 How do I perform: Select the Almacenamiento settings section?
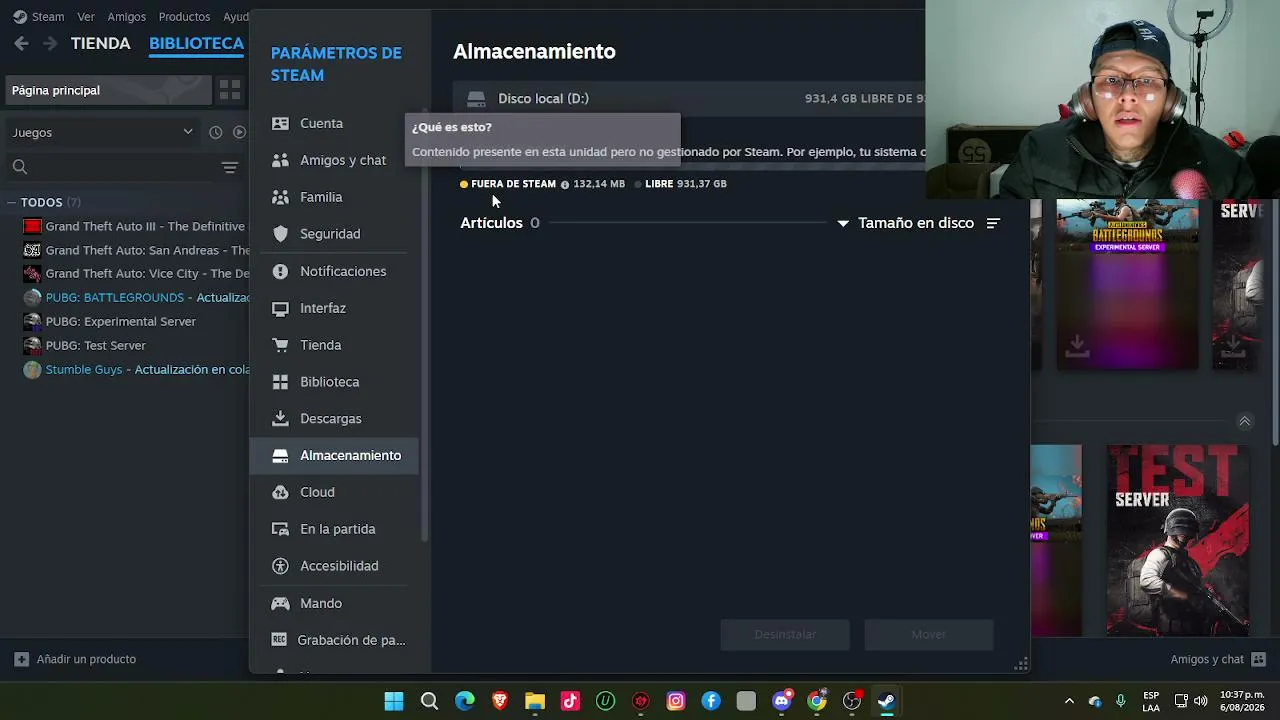335,455
